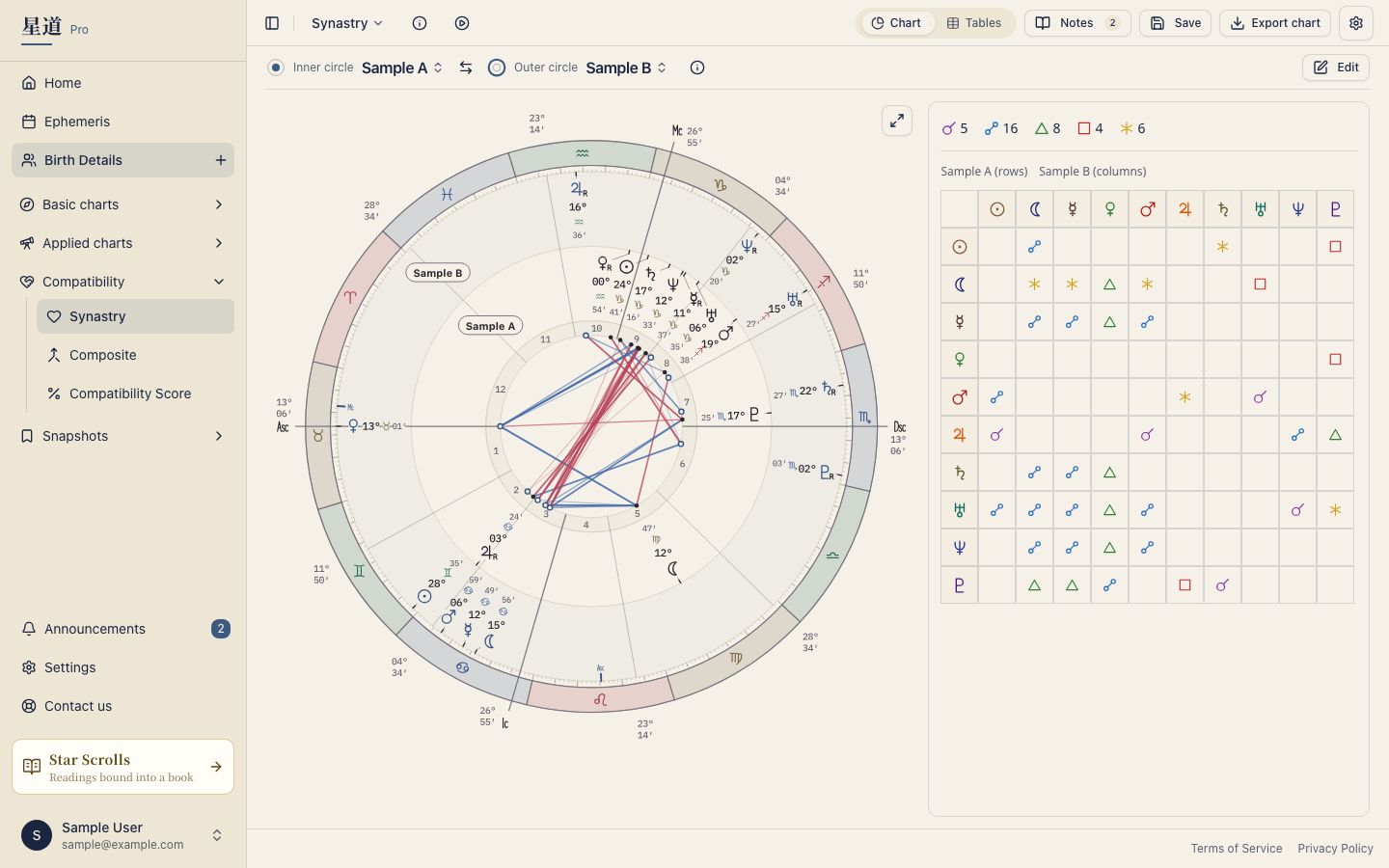Expand Basic charts section
Screen dimensions: 1389x868
(123, 204)
